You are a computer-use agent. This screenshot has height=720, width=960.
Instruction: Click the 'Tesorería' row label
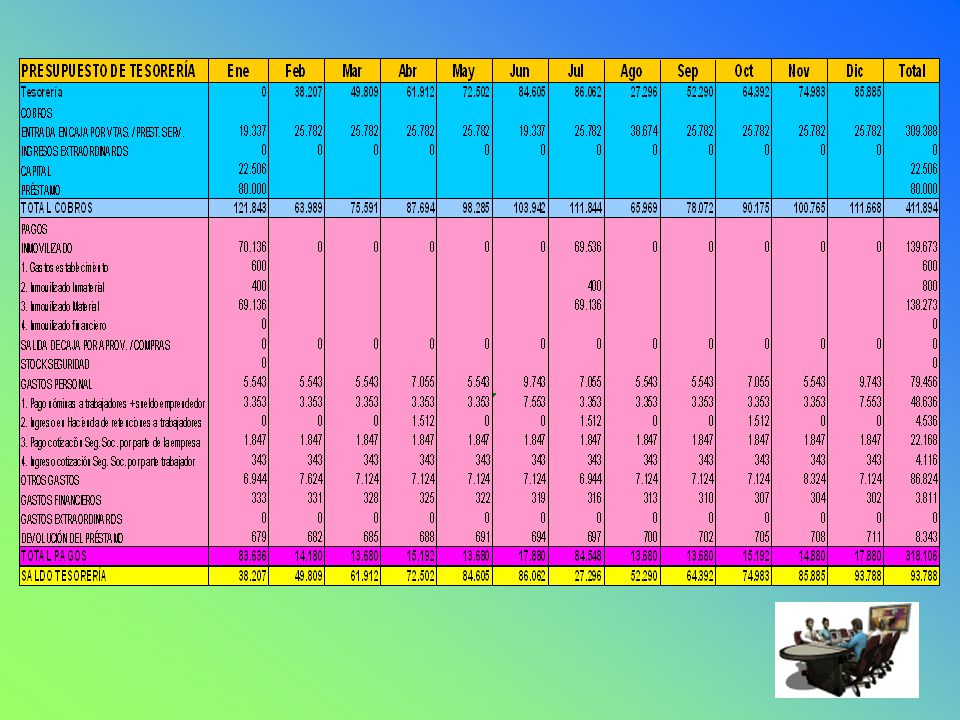tap(42, 92)
